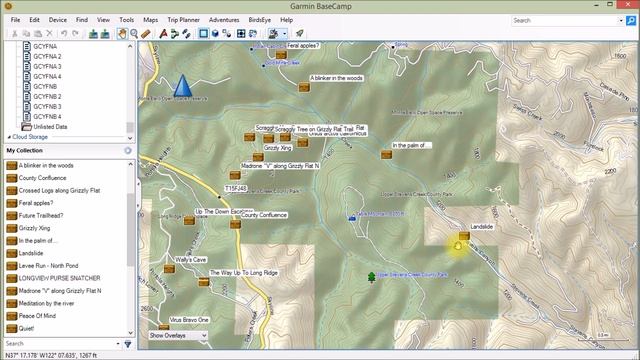Select 'Peace Of Mind' list item

point(37,316)
